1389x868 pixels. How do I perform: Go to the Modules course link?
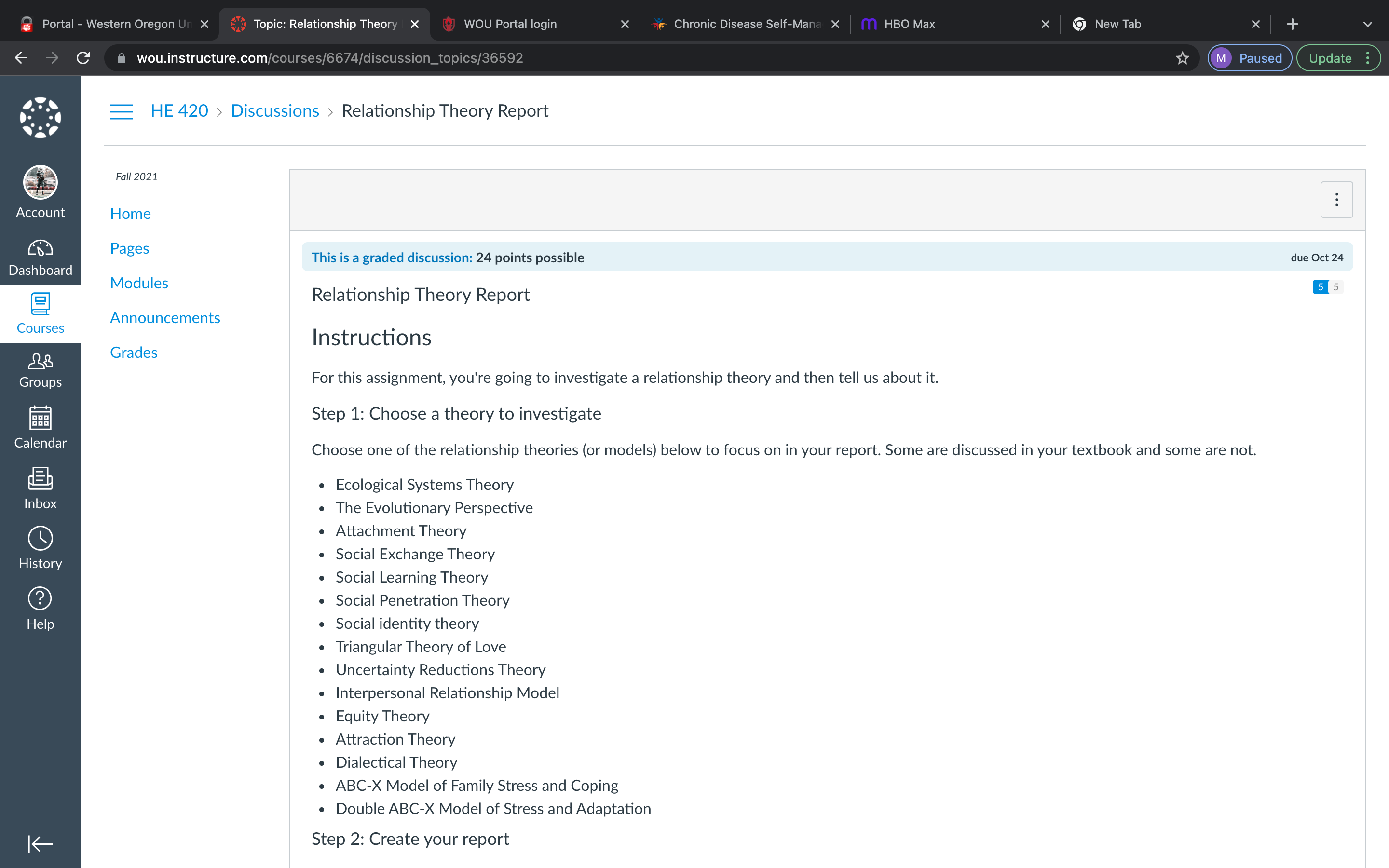(139, 283)
